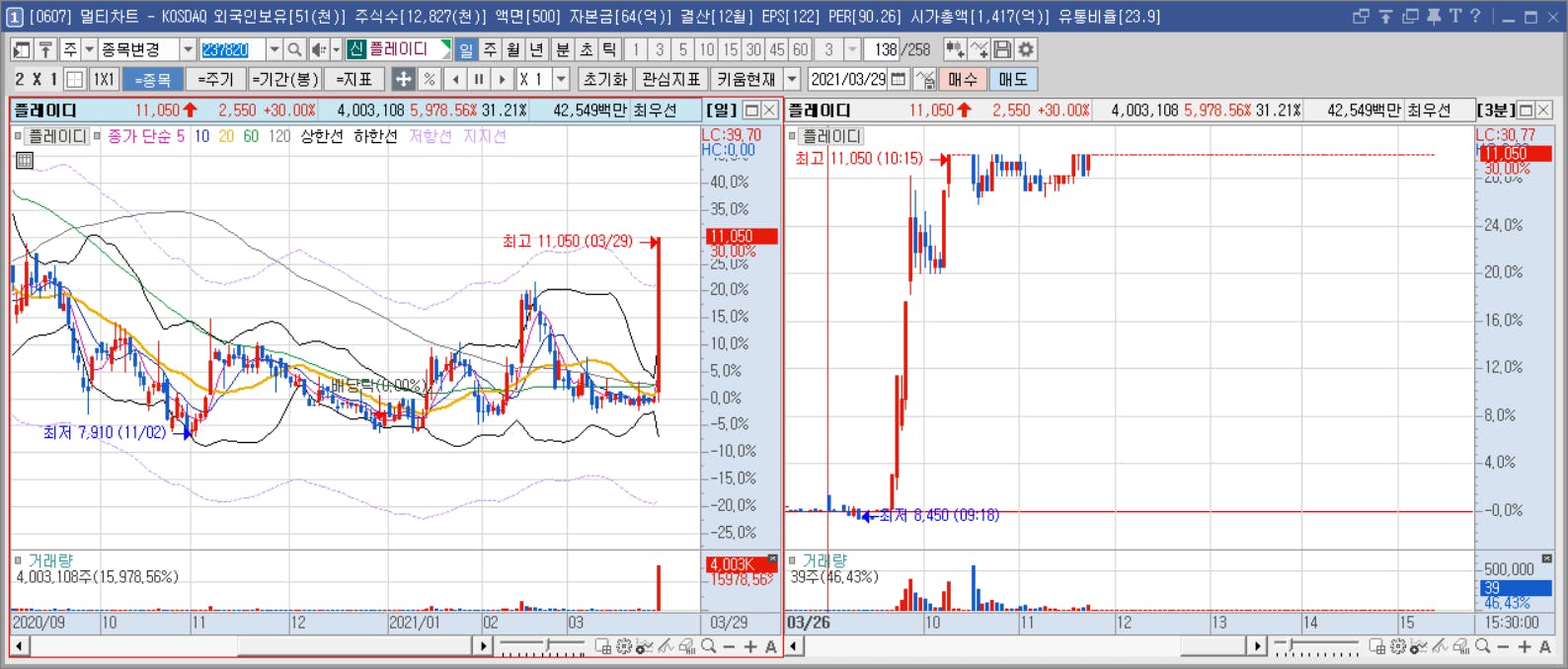Select the weekly (주) period button
The image size is (1568, 669).
490,49
